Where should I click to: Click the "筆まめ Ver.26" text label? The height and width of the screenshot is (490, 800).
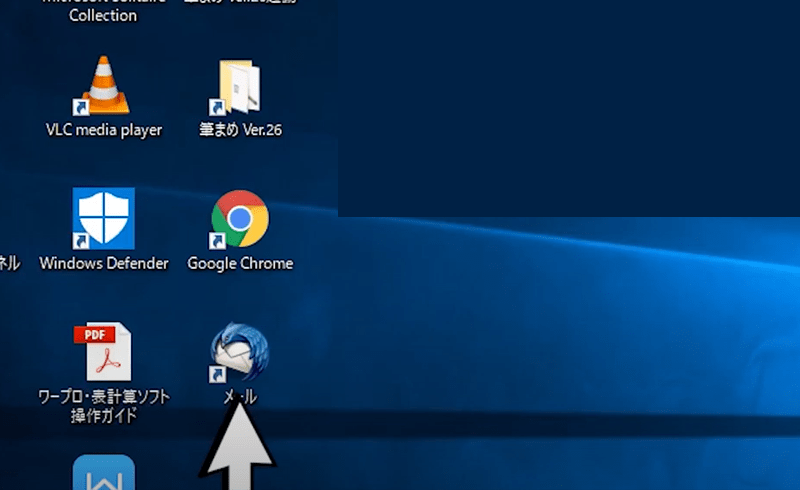click(x=240, y=130)
